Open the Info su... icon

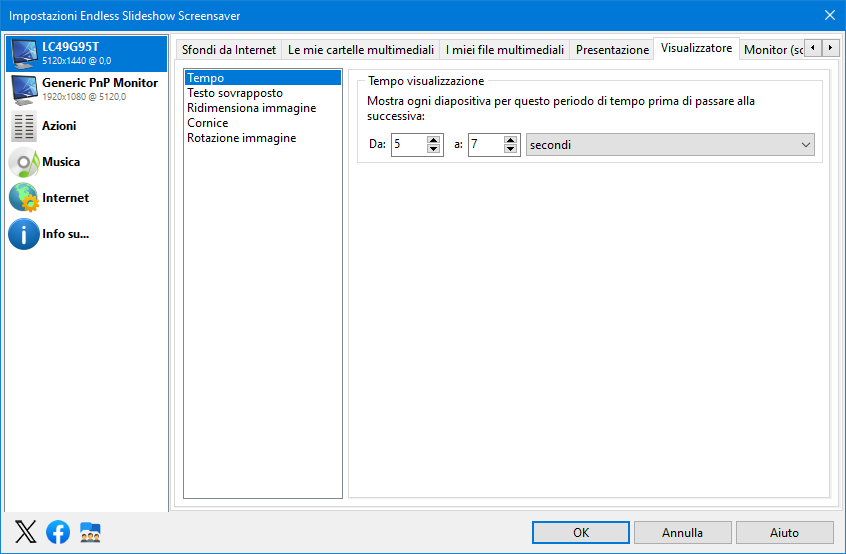24,234
